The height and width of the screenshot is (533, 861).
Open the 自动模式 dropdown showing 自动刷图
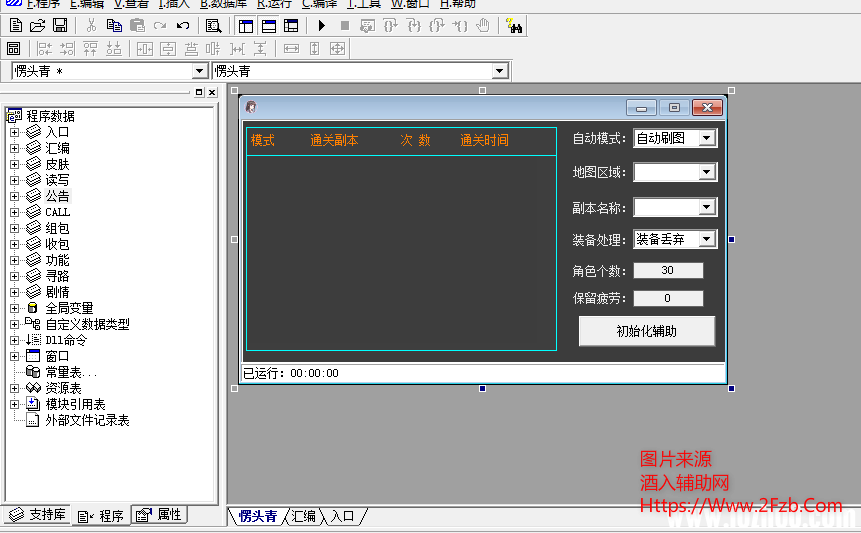click(707, 138)
